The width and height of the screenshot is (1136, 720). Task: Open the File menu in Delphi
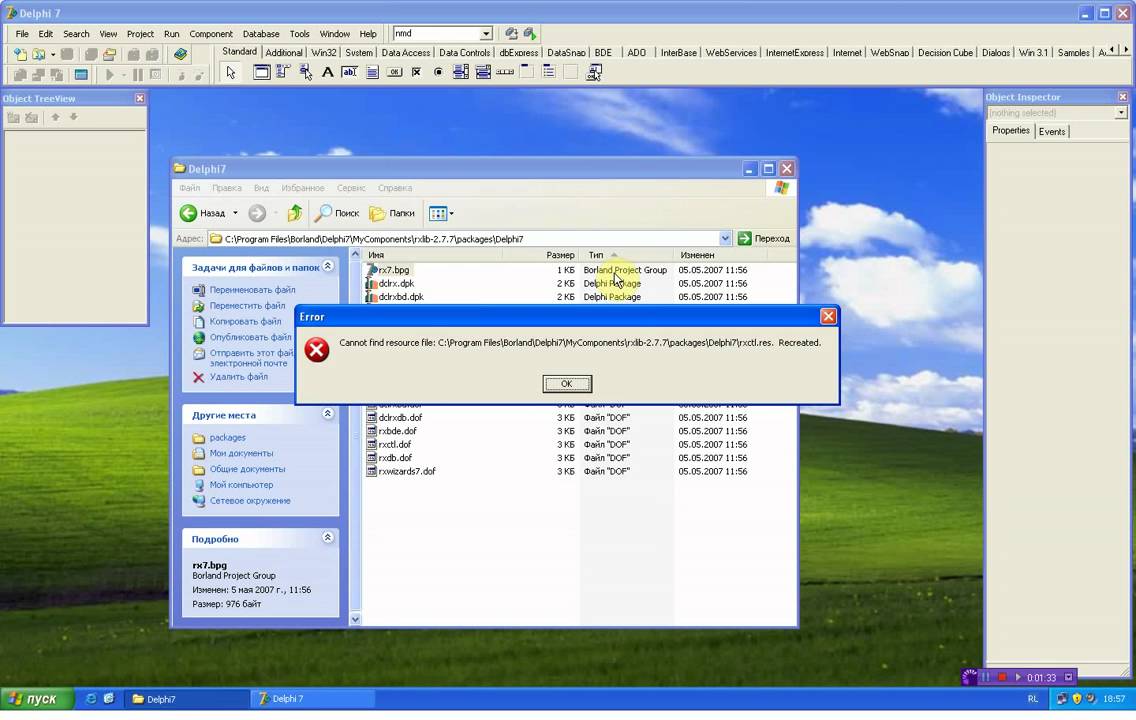pos(22,34)
